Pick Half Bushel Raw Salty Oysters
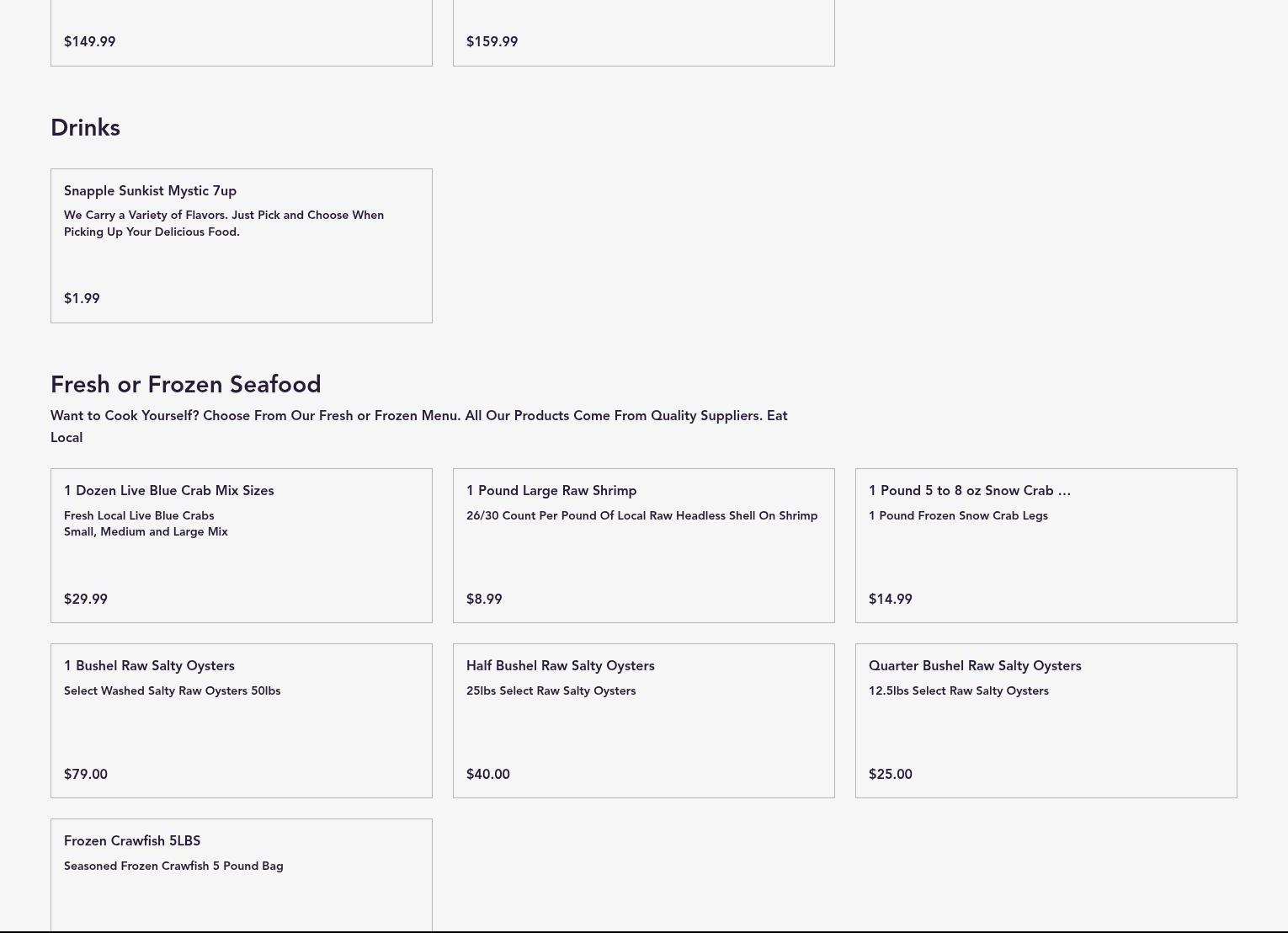1288x933 pixels. (644, 721)
